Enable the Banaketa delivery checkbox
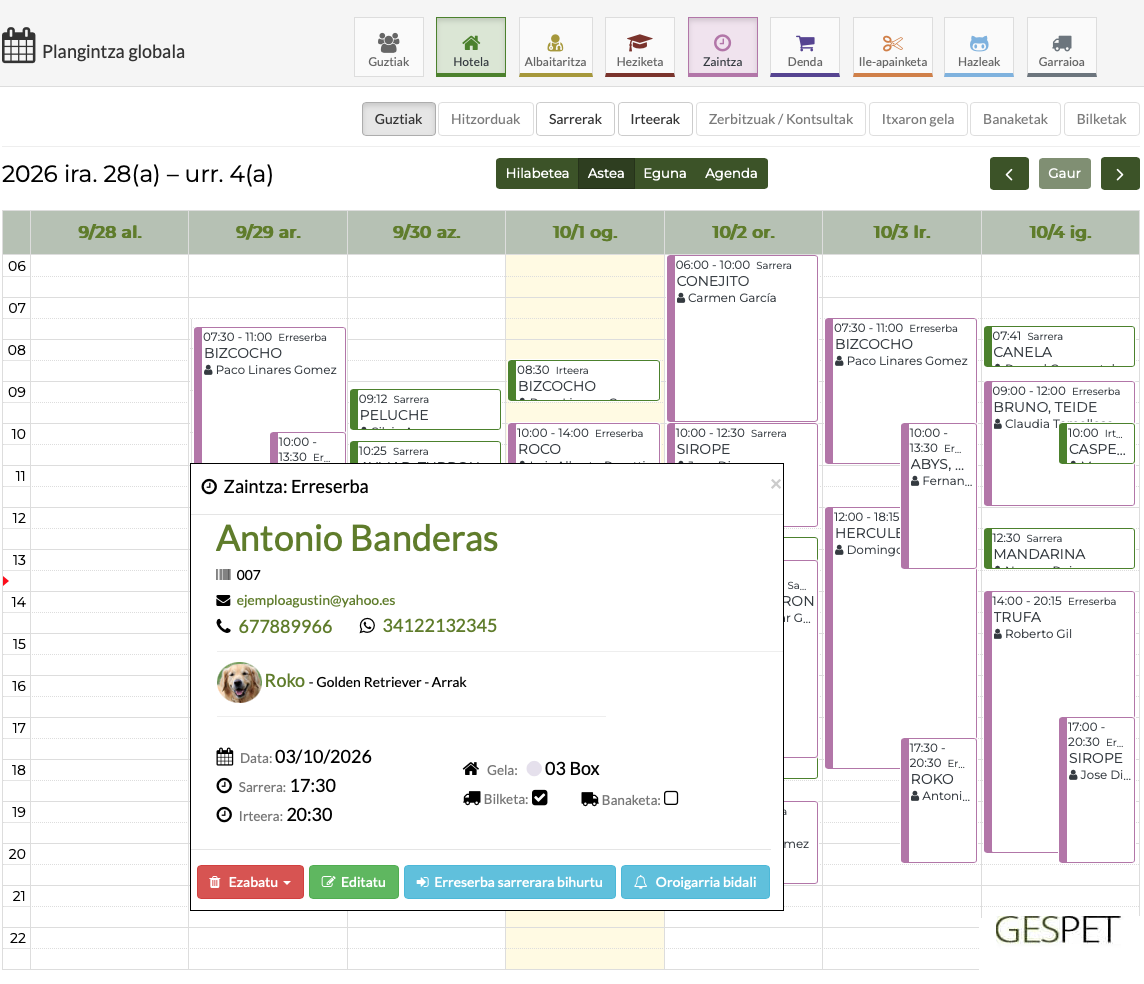1144x984 pixels. click(x=671, y=798)
